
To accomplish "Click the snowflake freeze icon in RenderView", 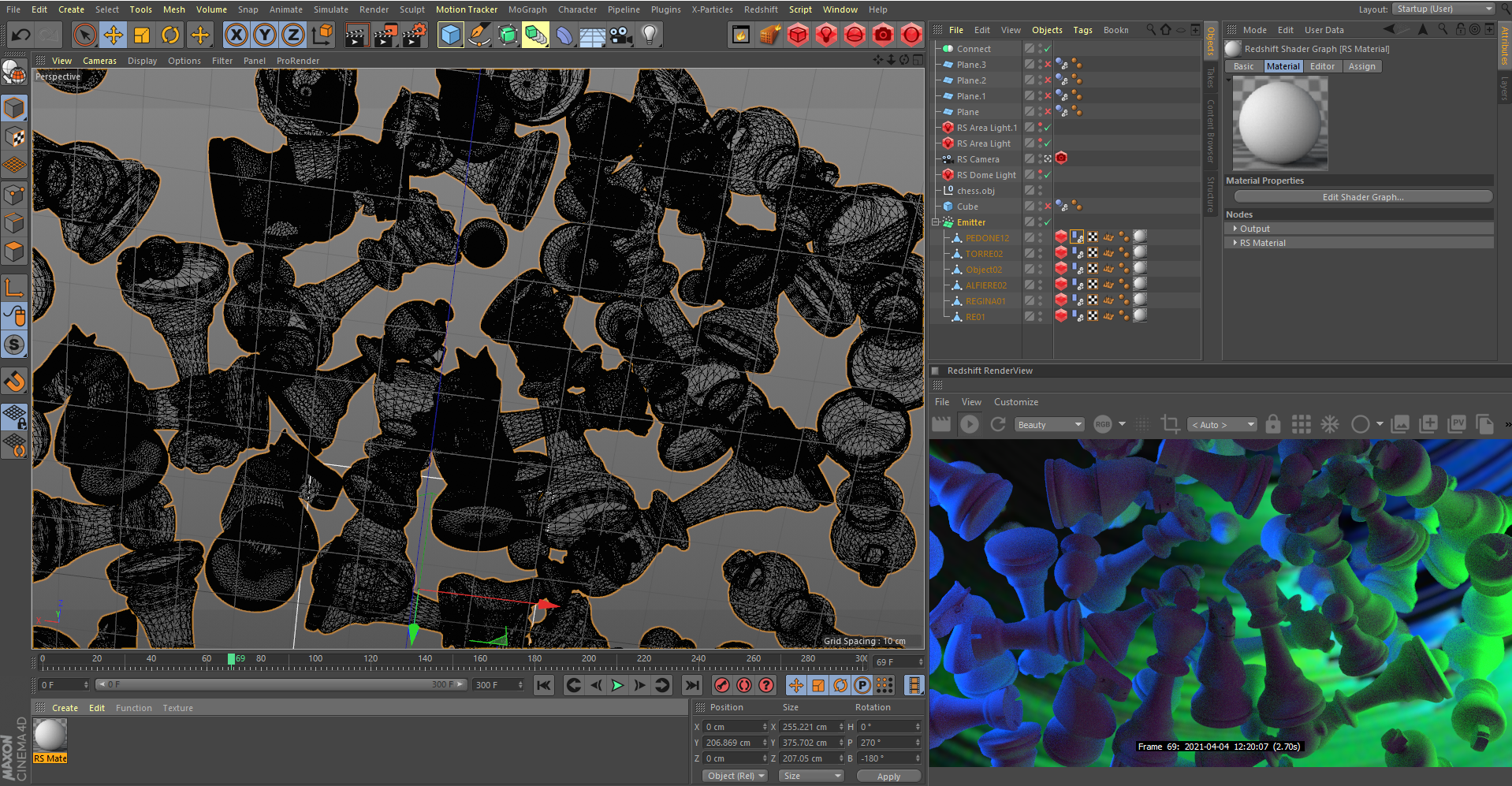I will 1330,424.
